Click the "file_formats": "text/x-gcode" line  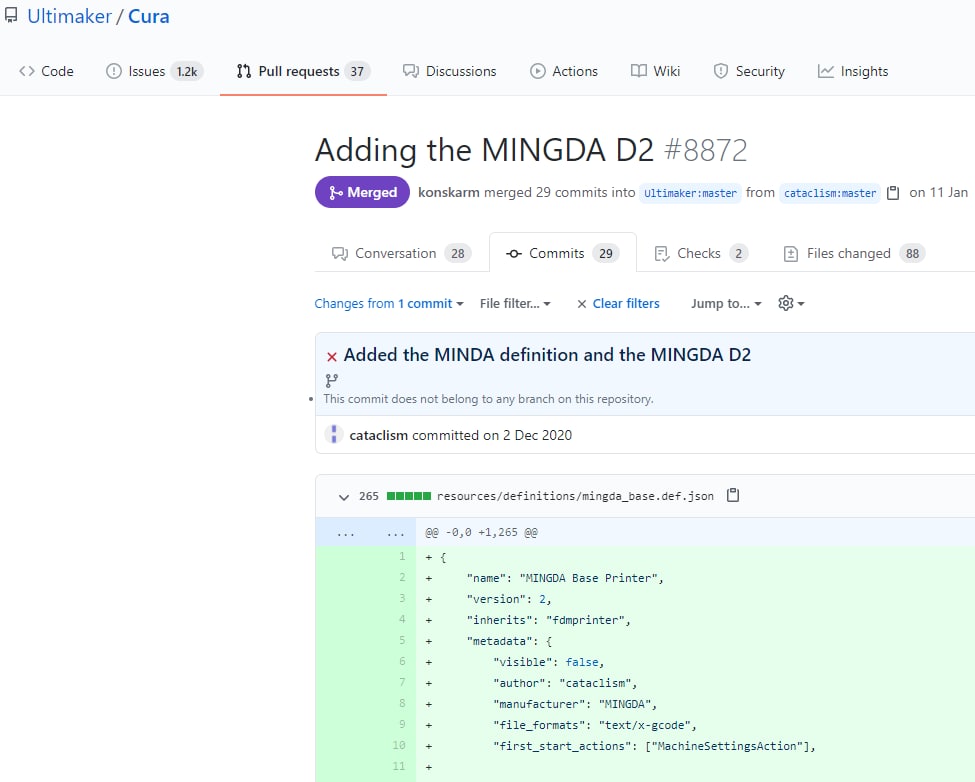[x=595, y=725]
